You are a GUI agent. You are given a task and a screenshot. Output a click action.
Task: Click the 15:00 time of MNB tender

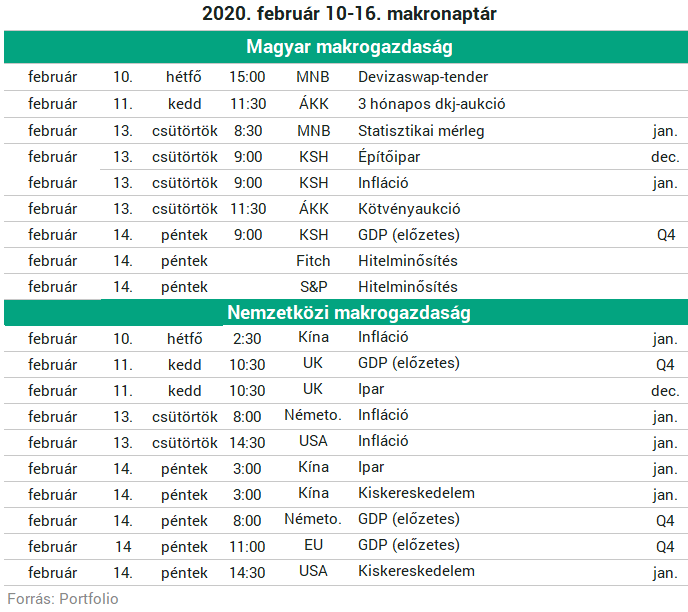(x=247, y=77)
